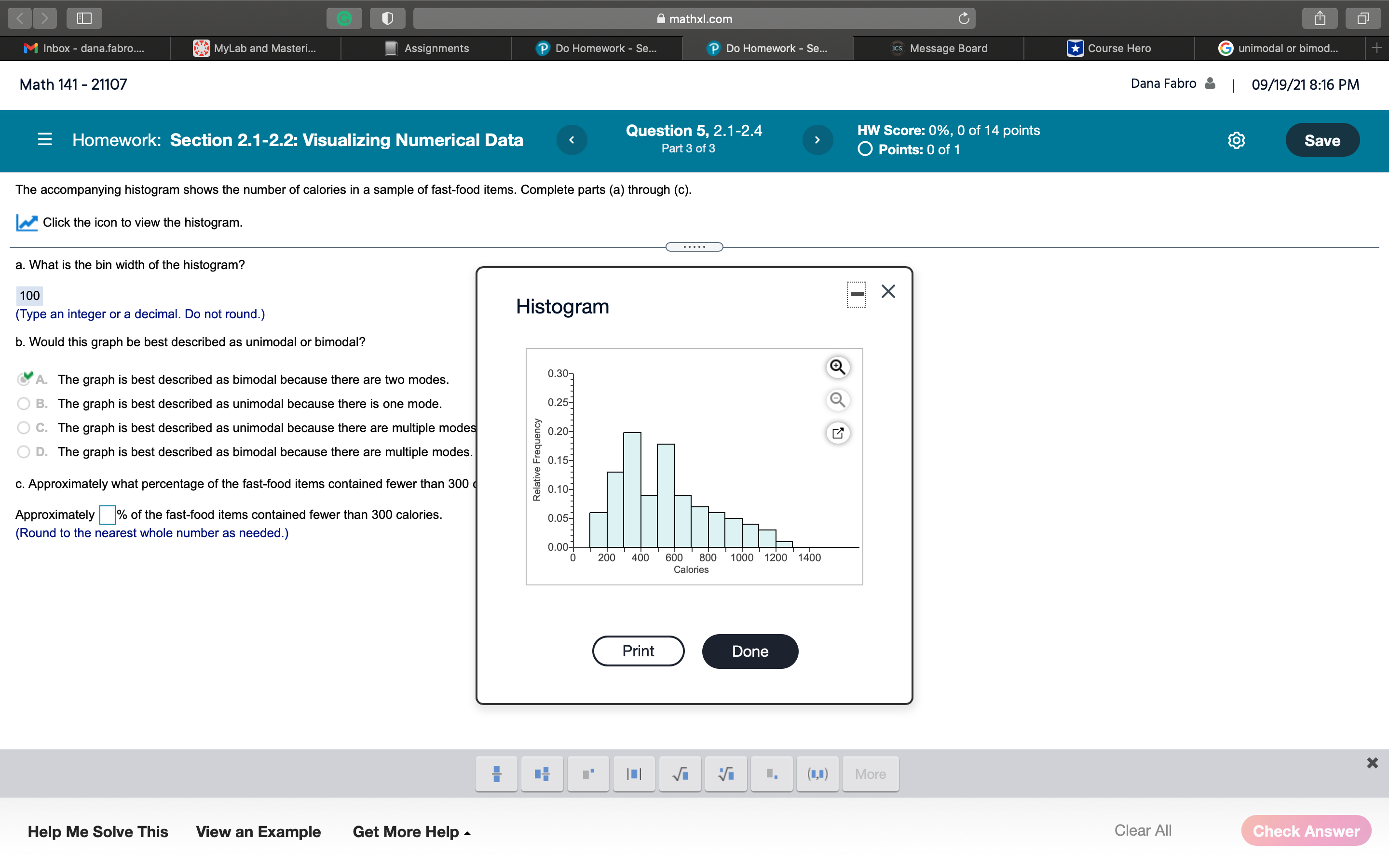
Task: Insert a square root symbol from the toolbar
Action: click(x=680, y=774)
